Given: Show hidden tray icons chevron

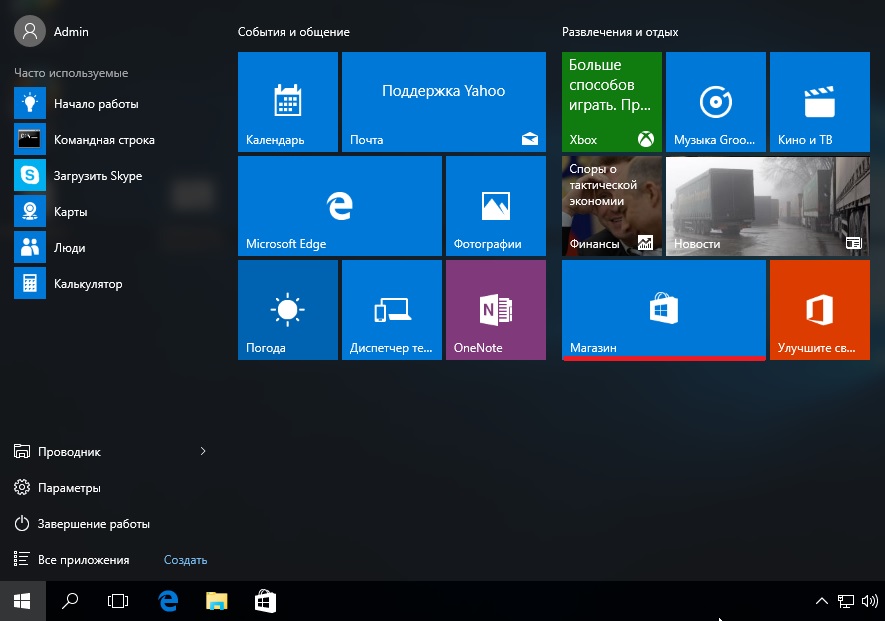Looking at the screenshot, I should tap(822, 601).
